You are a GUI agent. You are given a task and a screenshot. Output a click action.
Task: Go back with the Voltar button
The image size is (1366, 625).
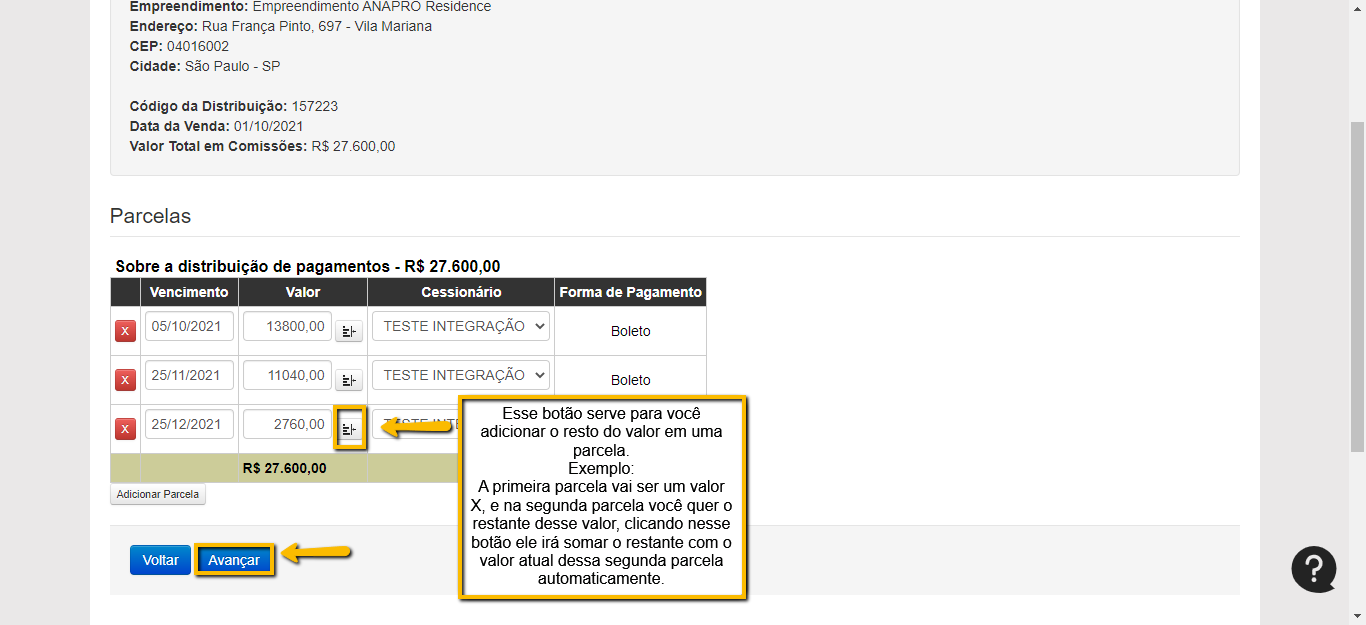pos(160,560)
